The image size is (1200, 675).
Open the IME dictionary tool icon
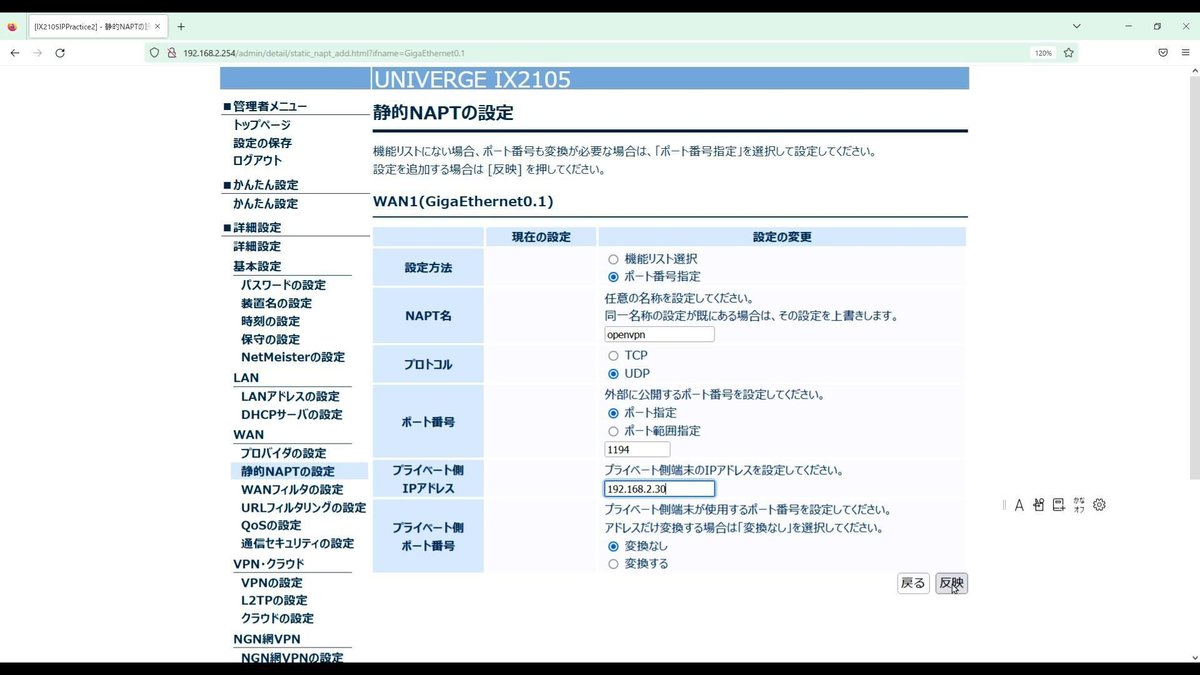(1057, 505)
